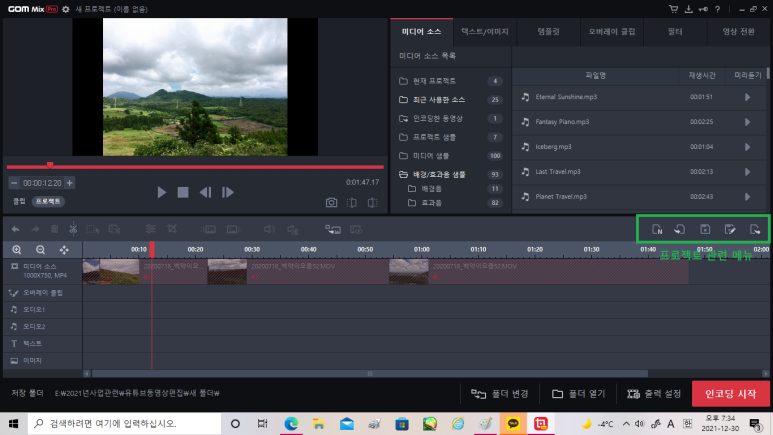
Task: Zoom in the timeline
Action: (x=17, y=250)
